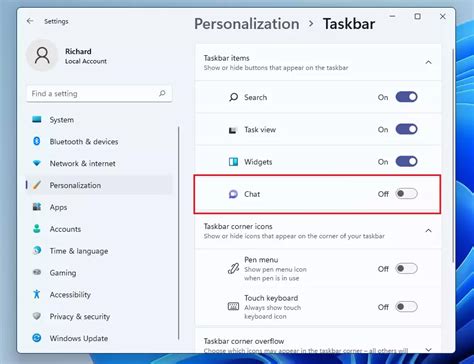Click the right pane vertical scrollbar
This screenshot has height=364, width=474.
[453, 155]
